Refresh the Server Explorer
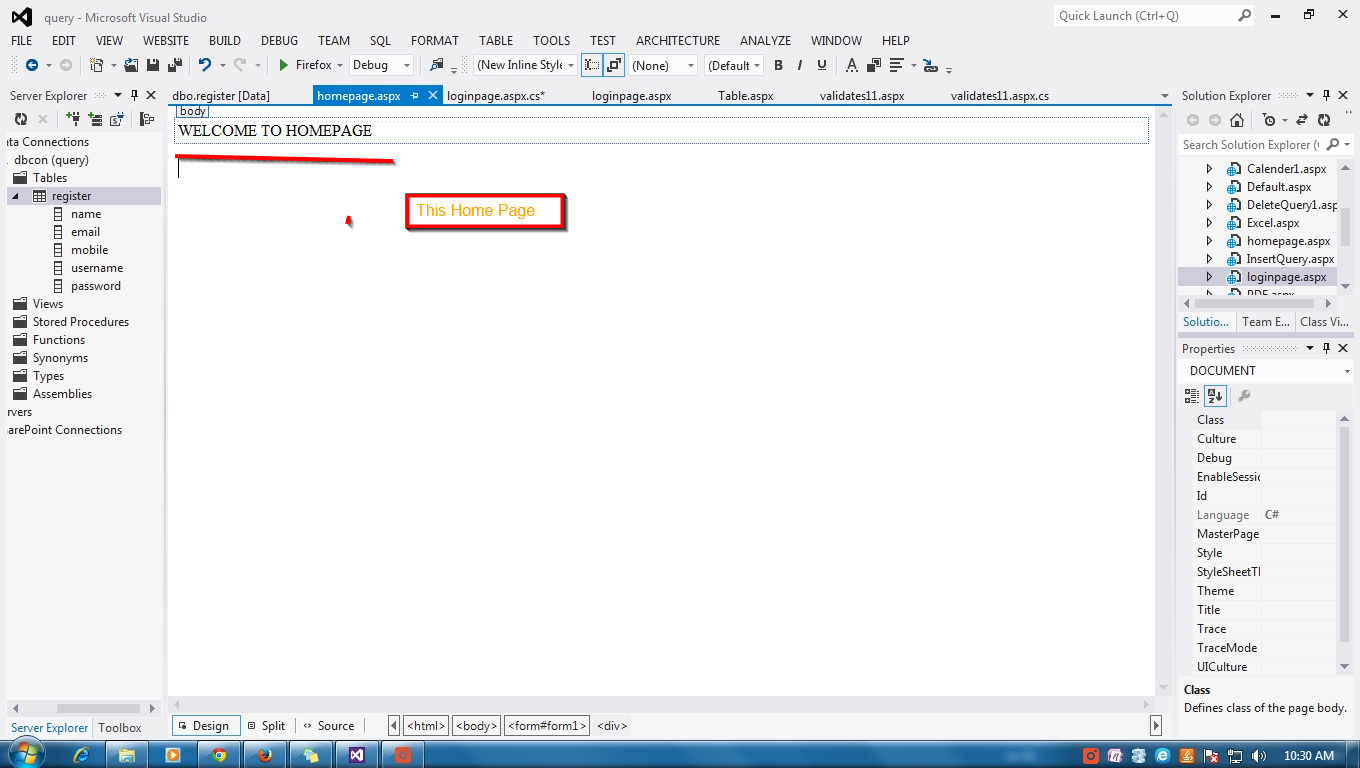1360x768 pixels. click(20, 119)
